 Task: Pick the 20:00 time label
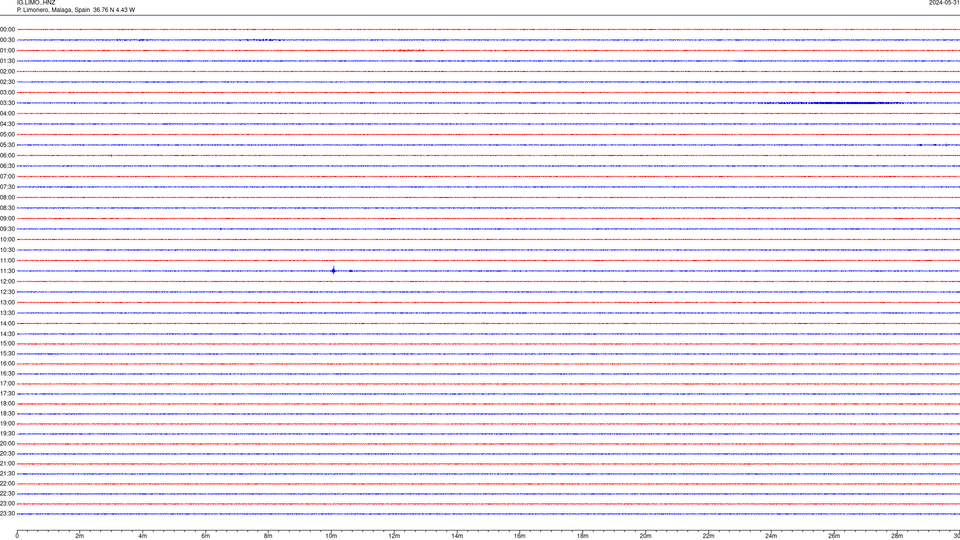tap(7, 444)
